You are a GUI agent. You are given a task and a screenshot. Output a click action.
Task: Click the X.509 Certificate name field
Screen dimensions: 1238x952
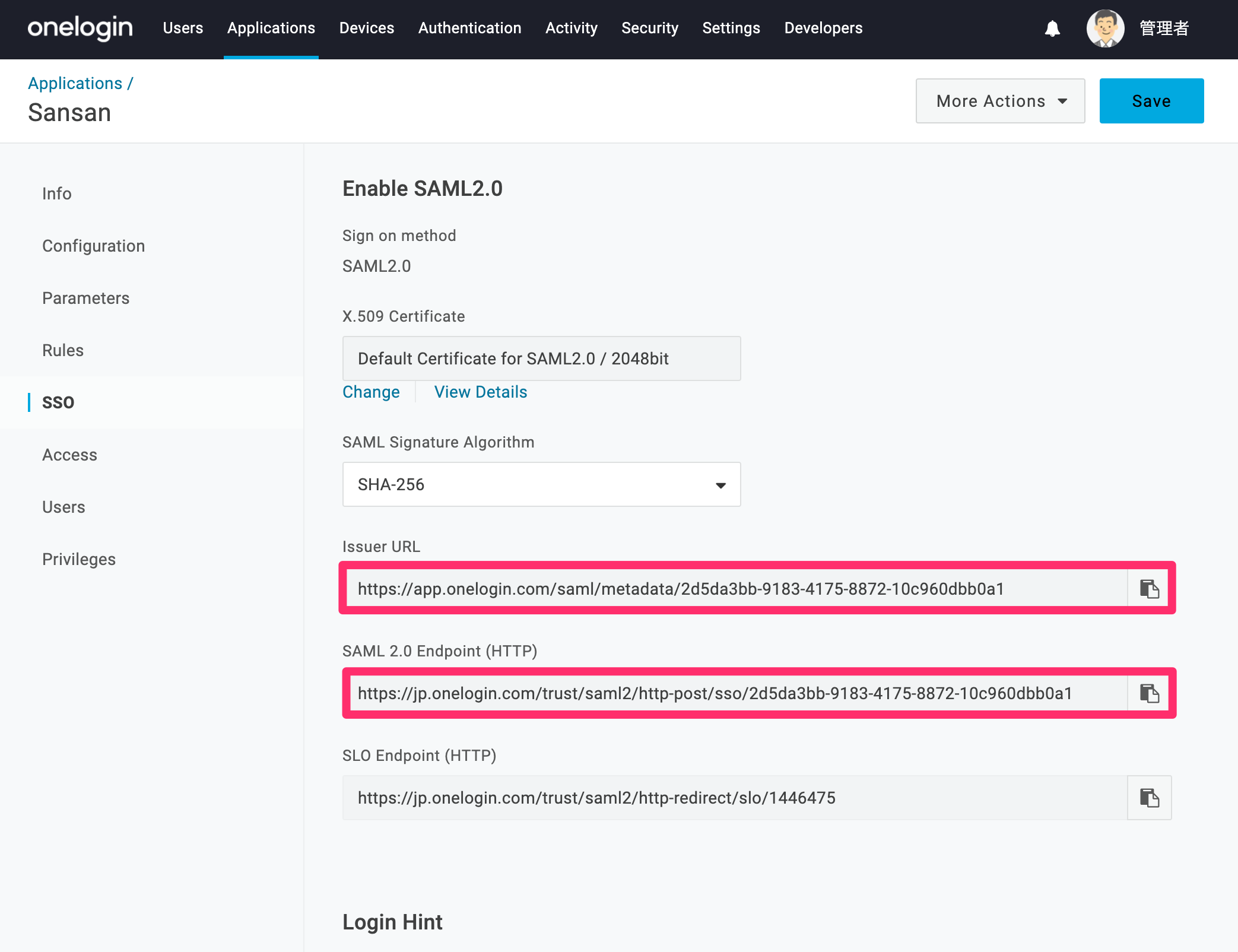[542, 358]
